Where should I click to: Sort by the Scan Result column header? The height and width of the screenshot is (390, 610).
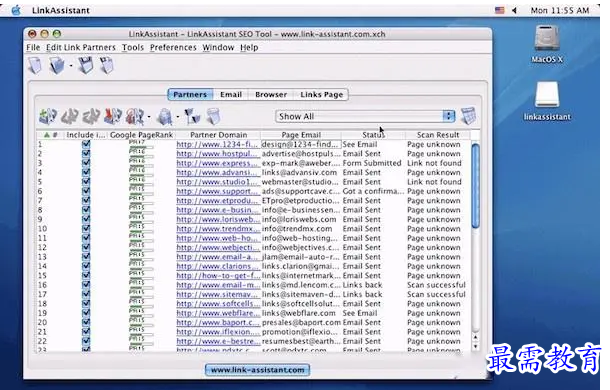438,135
